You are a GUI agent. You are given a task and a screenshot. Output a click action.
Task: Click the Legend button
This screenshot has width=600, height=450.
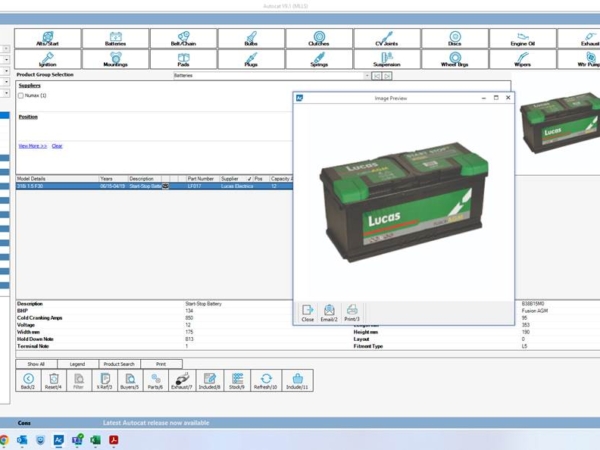78,364
